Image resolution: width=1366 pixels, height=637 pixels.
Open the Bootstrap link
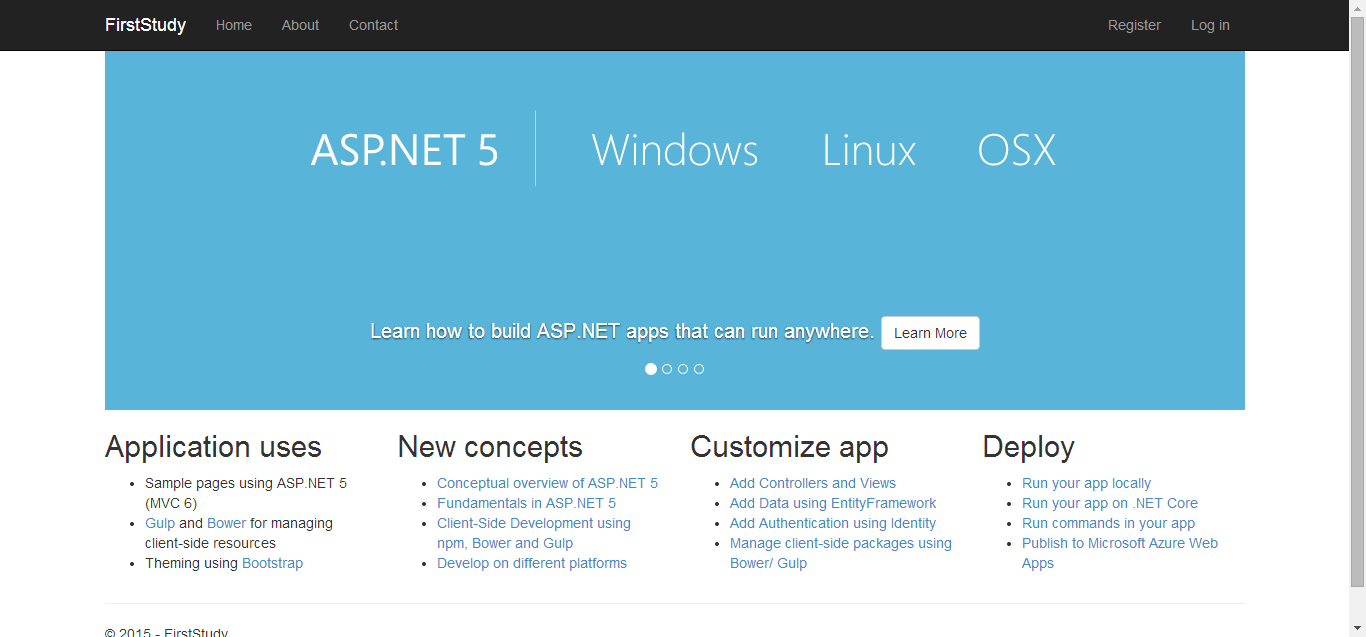[x=272, y=563]
